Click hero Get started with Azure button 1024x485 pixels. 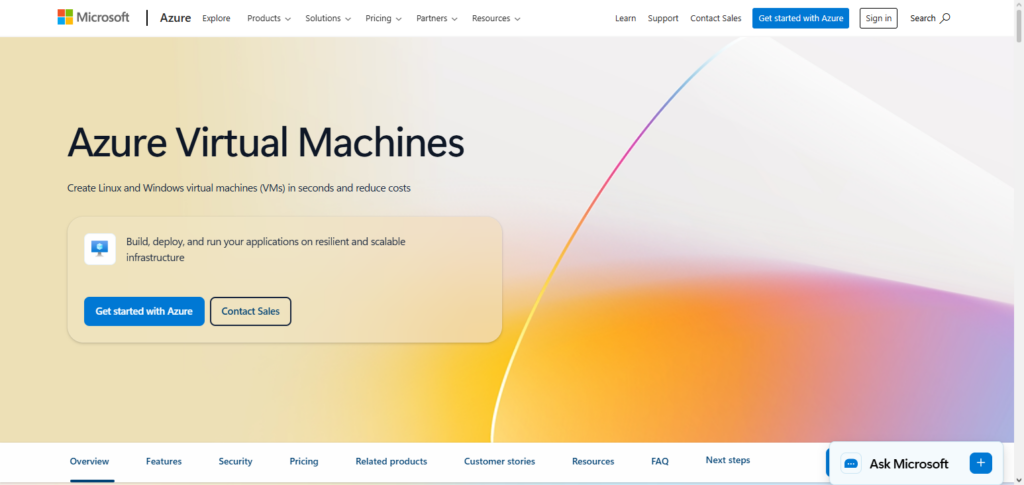144,311
